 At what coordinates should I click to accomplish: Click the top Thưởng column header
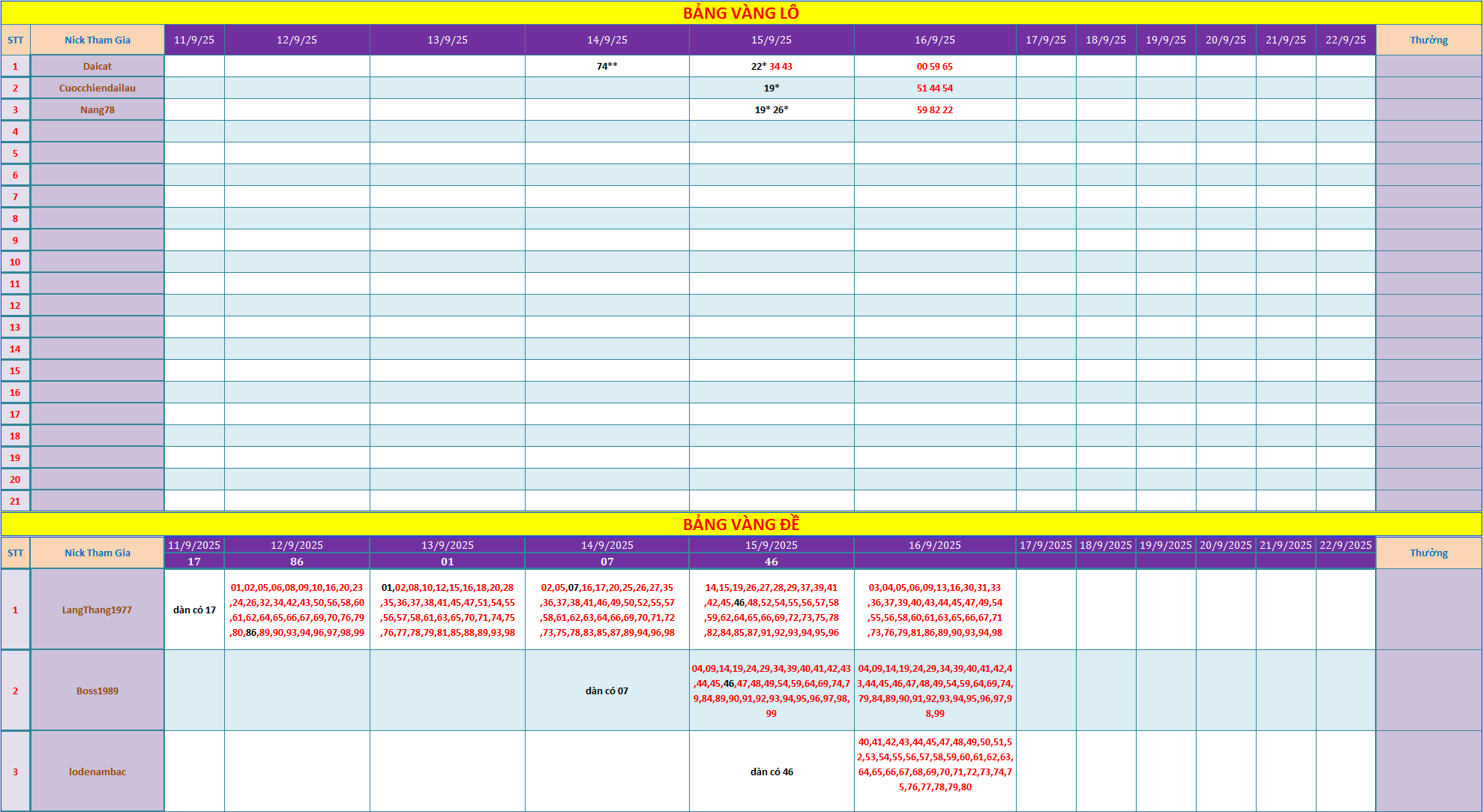[1428, 40]
